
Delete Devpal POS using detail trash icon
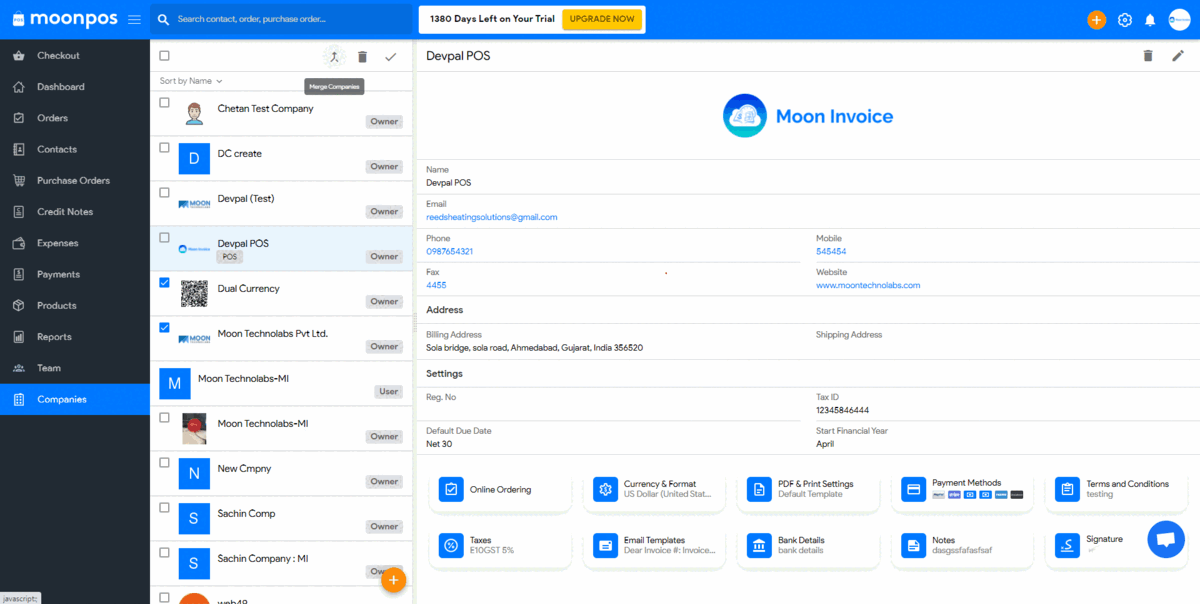tap(1148, 56)
